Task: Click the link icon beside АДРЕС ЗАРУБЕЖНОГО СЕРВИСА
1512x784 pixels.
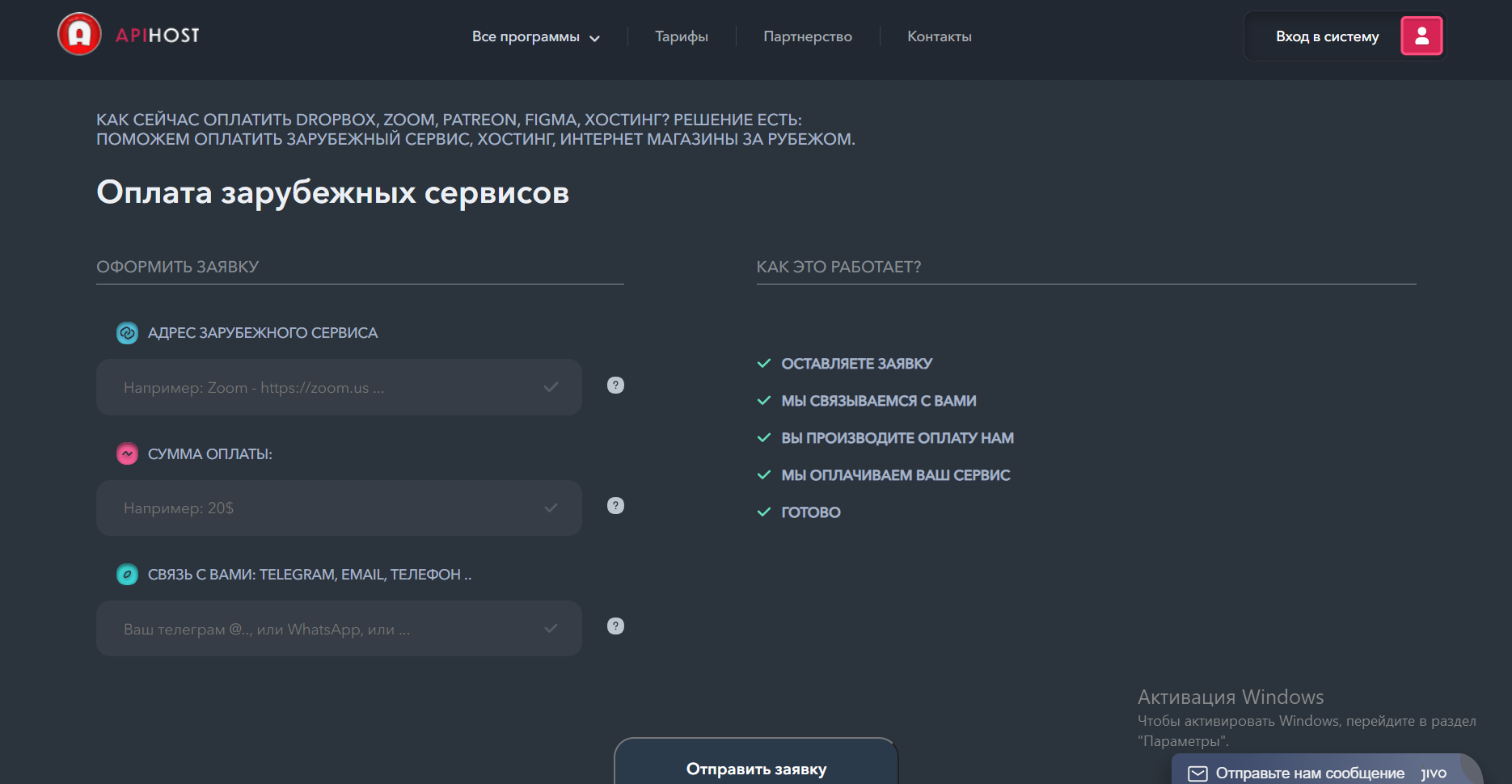Action: 127,332
